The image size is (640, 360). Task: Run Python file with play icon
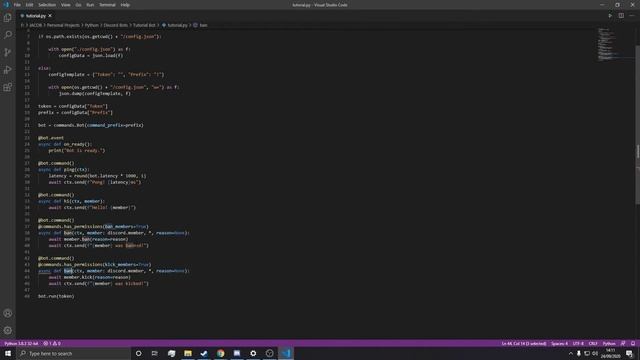pyautogui.click(x=610, y=16)
